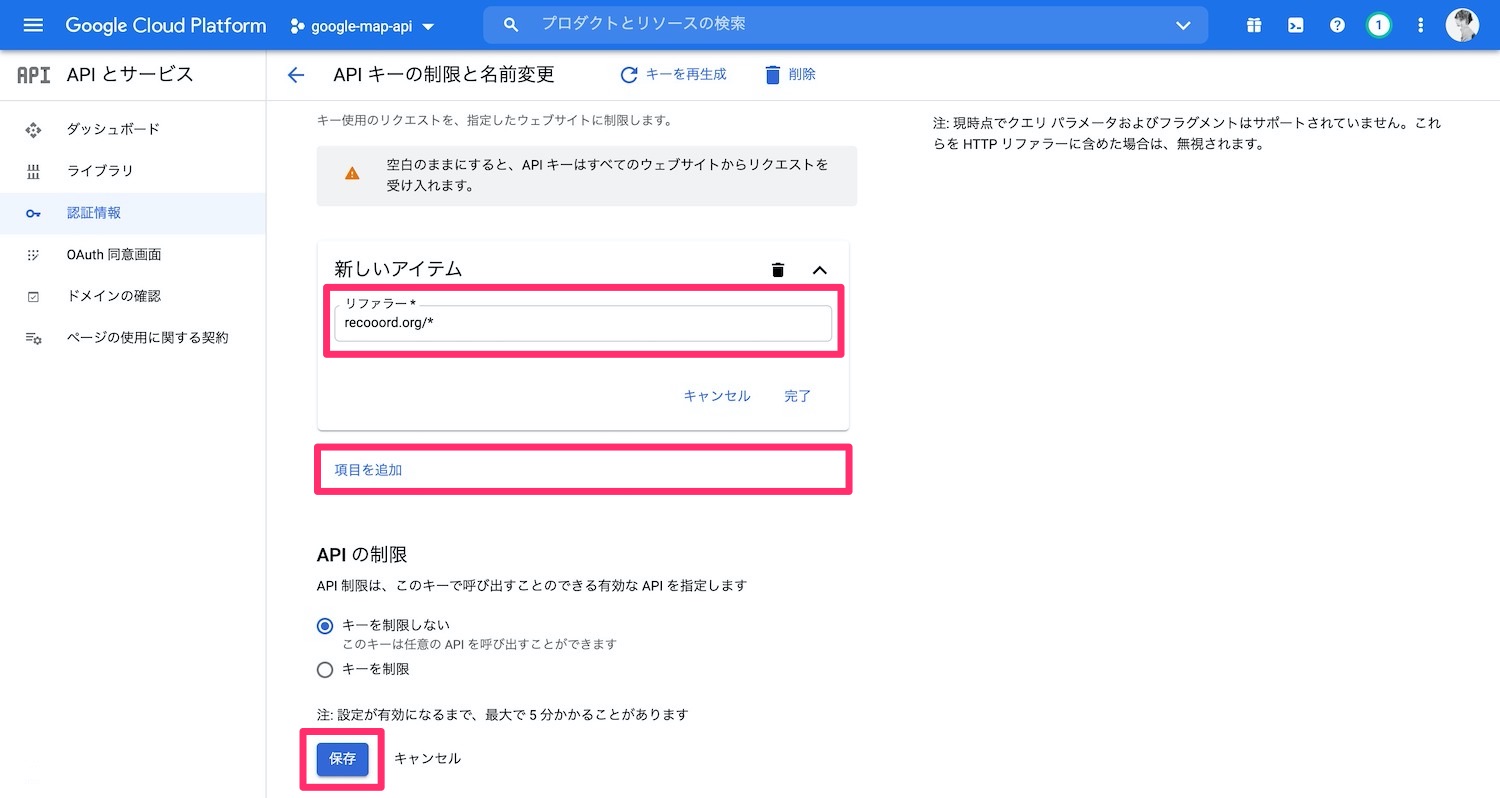Open the notifications icon showing one alert
This screenshot has height=798, width=1500.
(x=1379, y=25)
